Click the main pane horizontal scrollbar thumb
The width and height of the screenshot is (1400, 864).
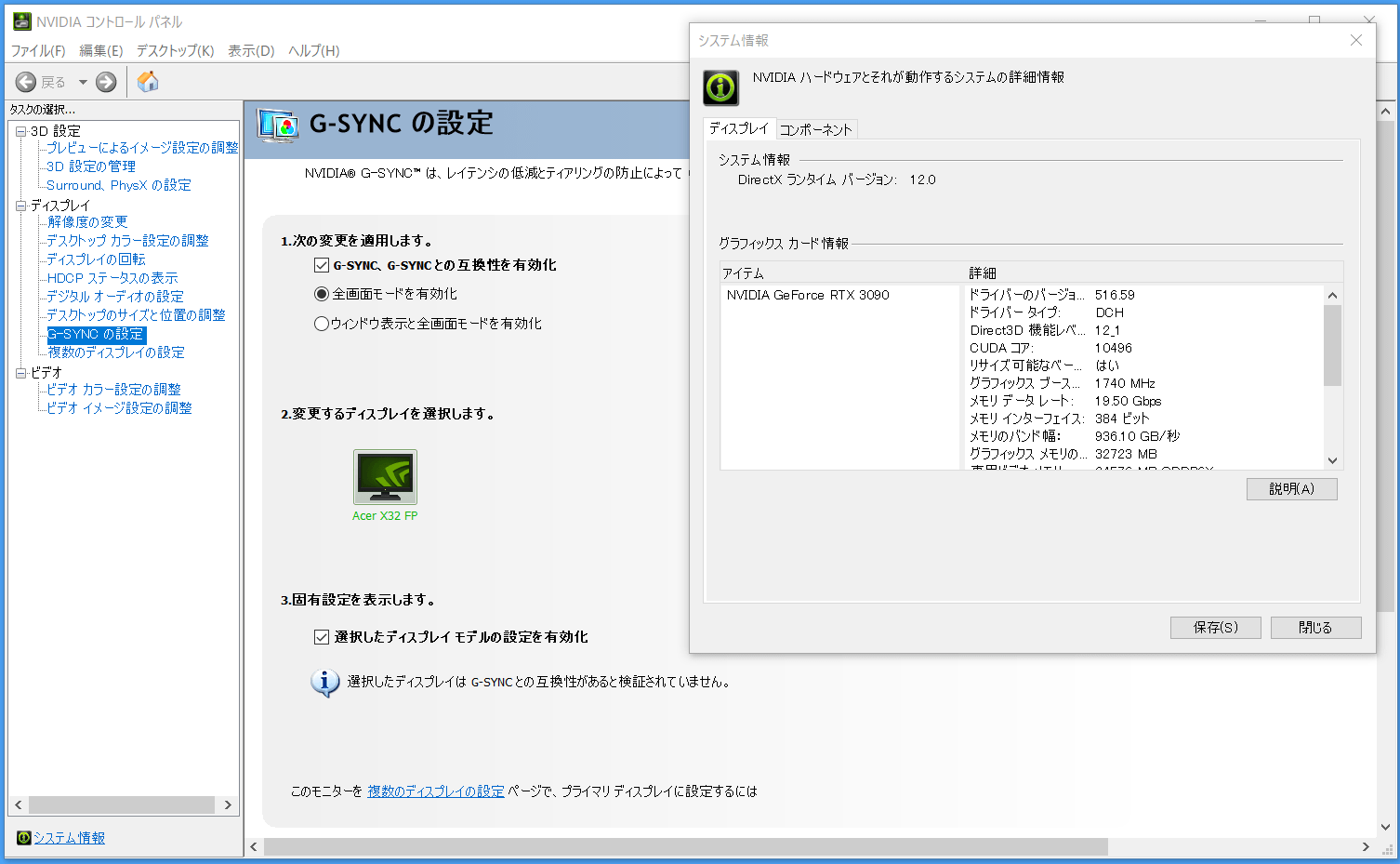tap(686, 846)
